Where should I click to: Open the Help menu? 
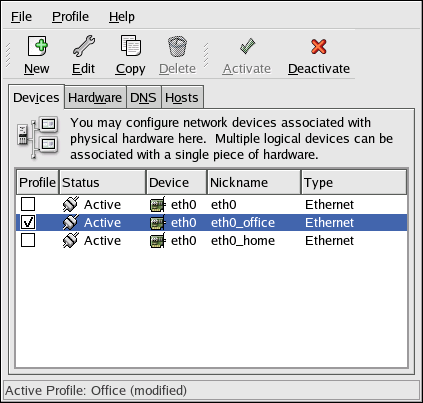122,17
